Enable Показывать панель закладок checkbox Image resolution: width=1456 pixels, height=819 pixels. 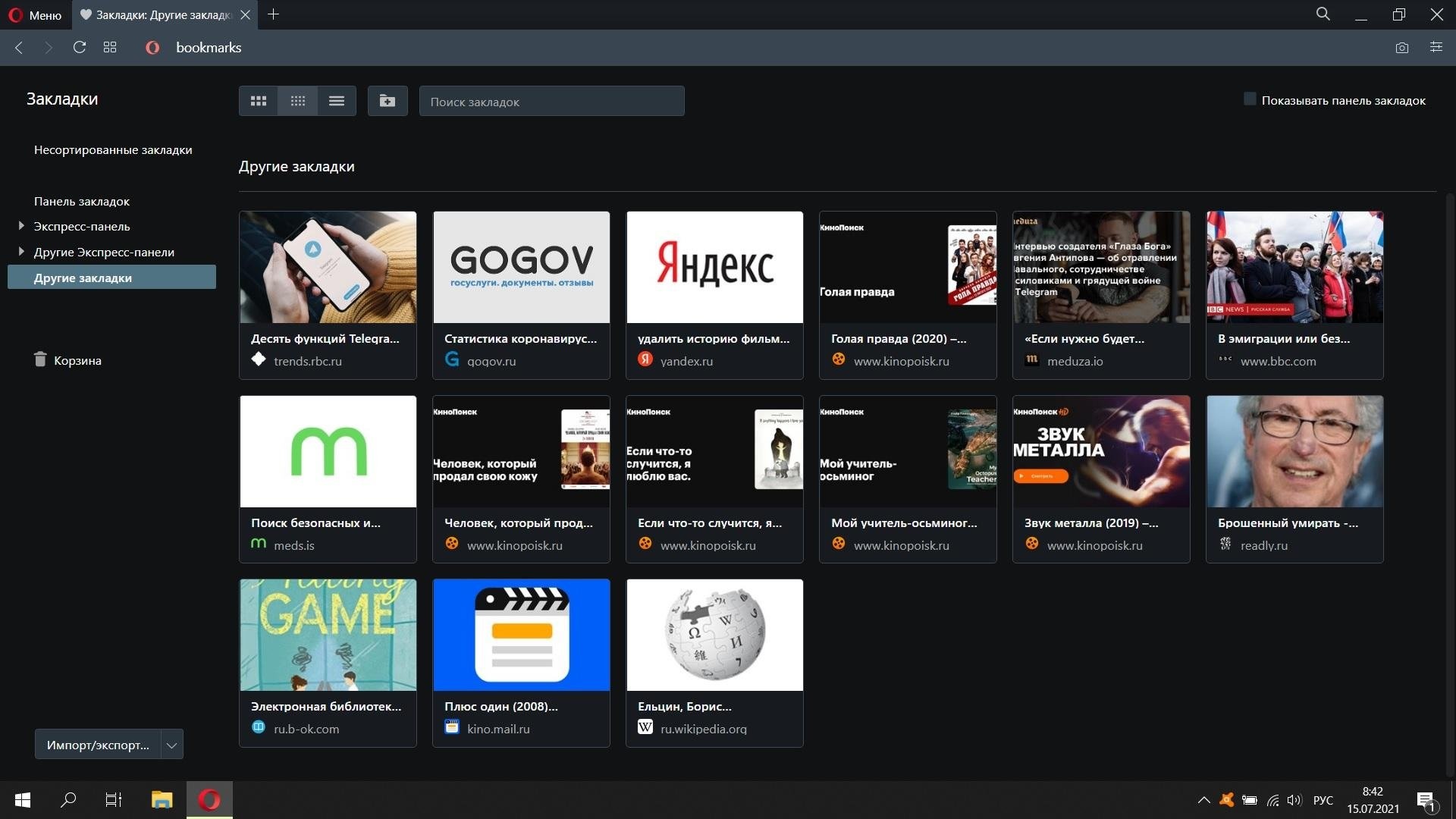click(1250, 99)
